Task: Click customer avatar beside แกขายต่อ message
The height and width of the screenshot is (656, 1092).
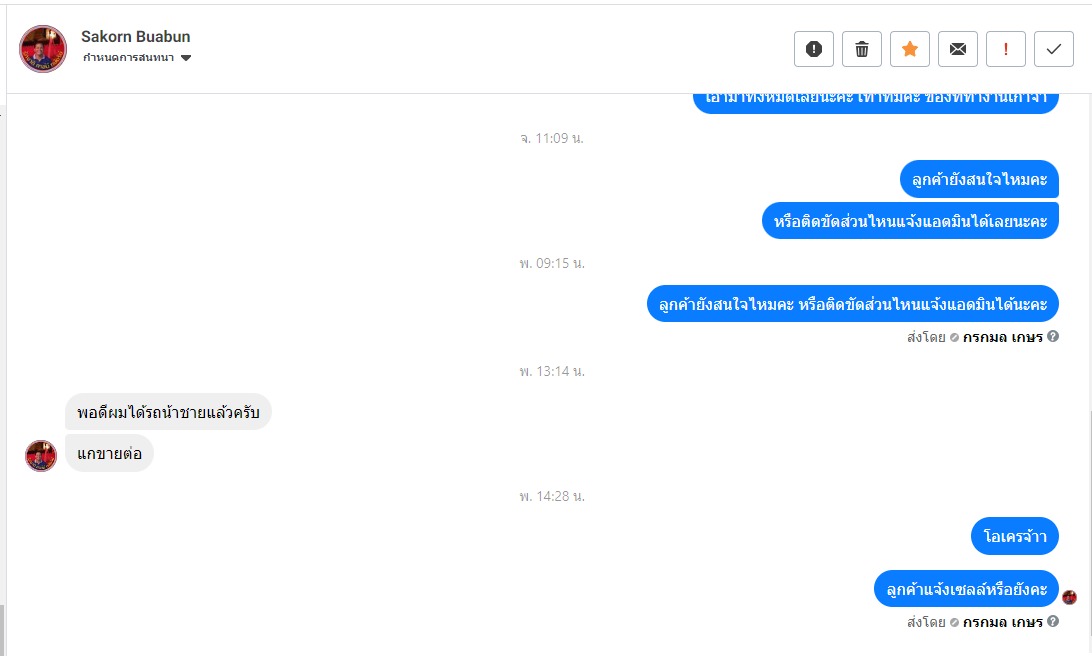Action: click(41, 455)
